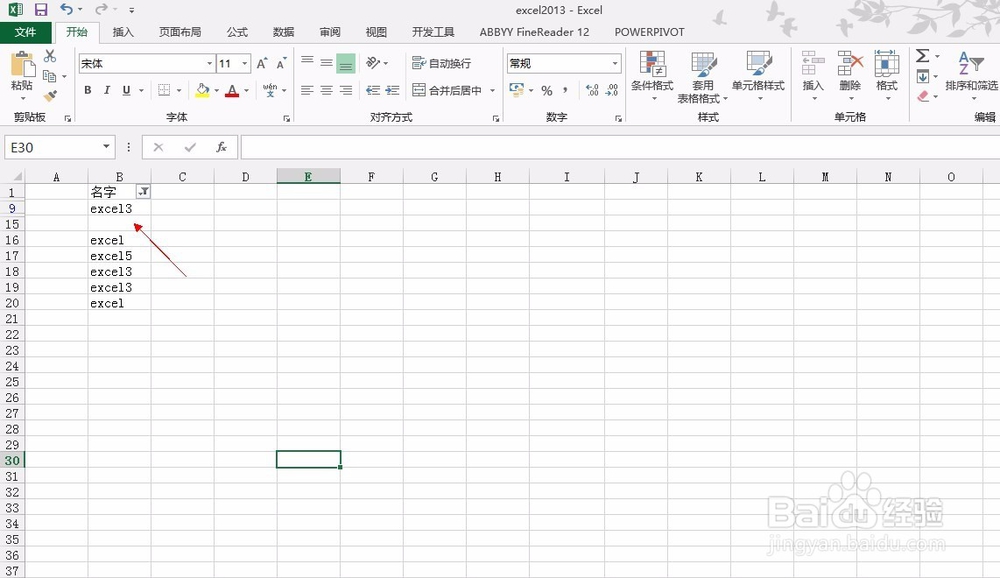This screenshot has width=1000, height=578.
Task: Click into the formula bar
Action: point(620,147)
